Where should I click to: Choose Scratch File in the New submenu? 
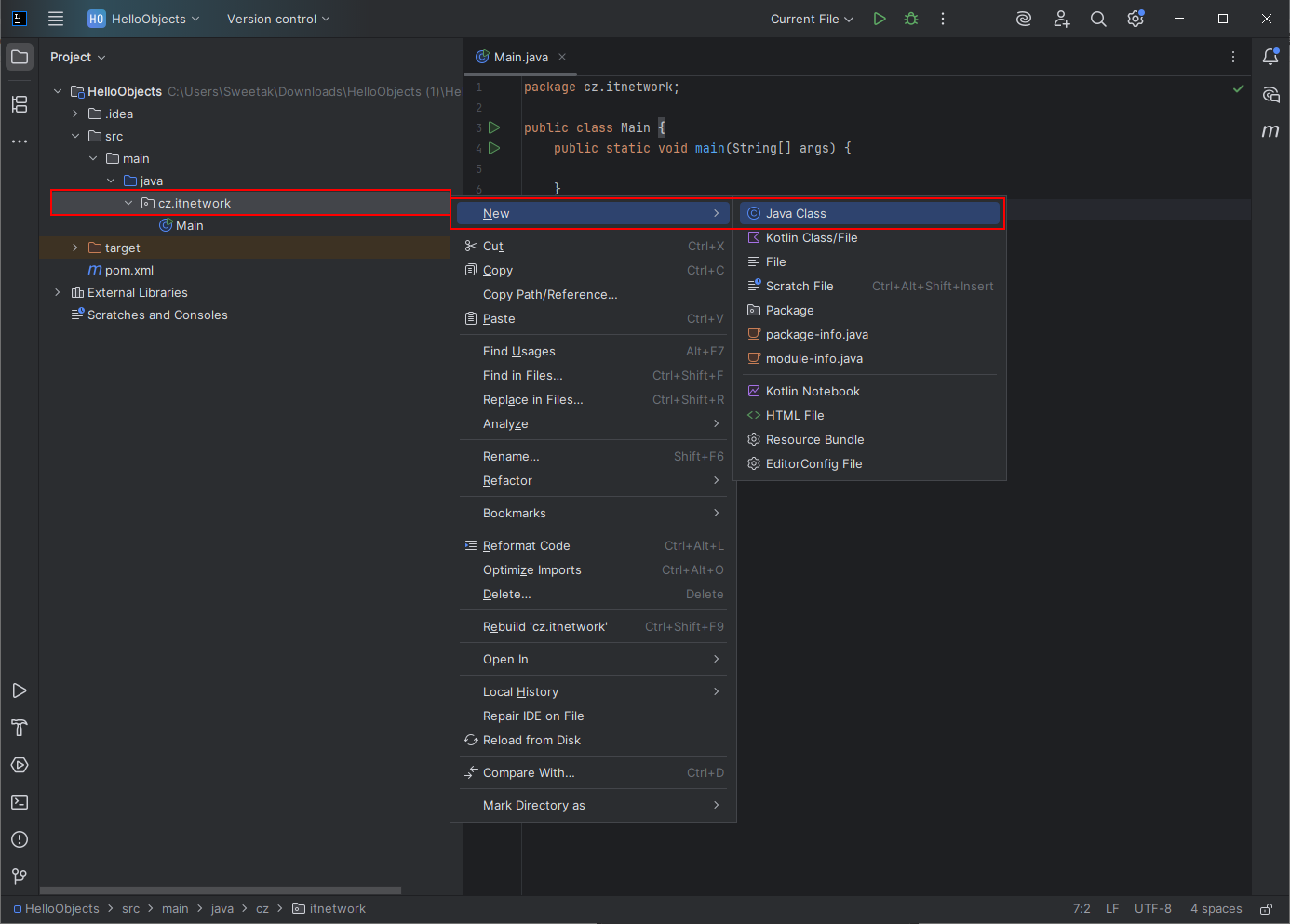tap(869, 286)
